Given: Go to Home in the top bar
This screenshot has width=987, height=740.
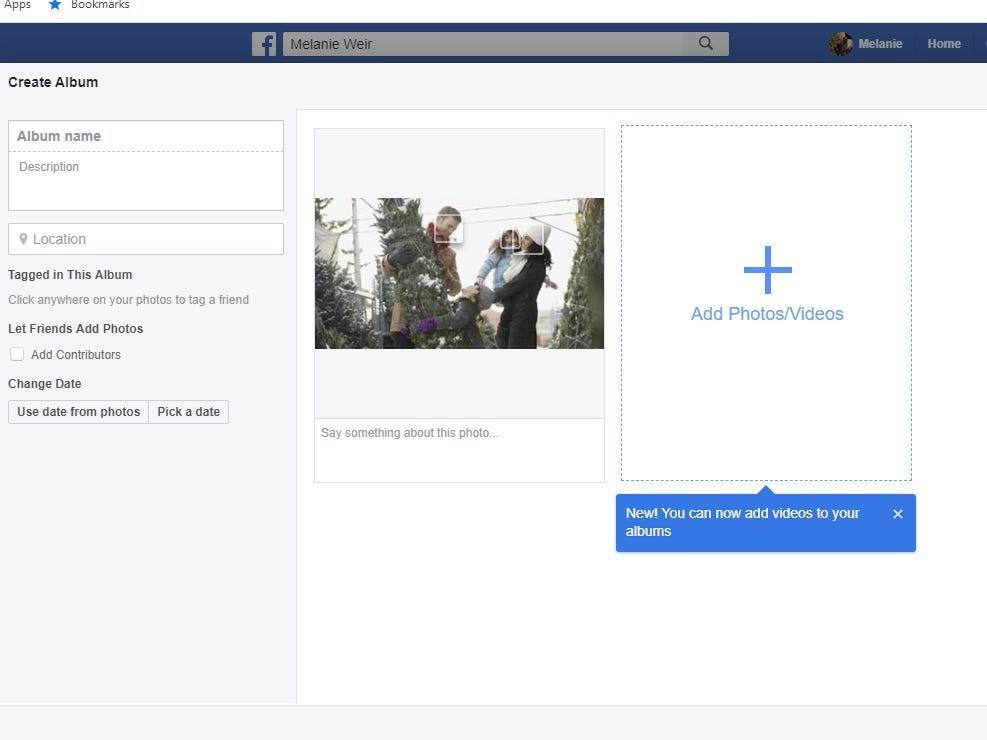Looking at the screenshot, I should 943,44.
